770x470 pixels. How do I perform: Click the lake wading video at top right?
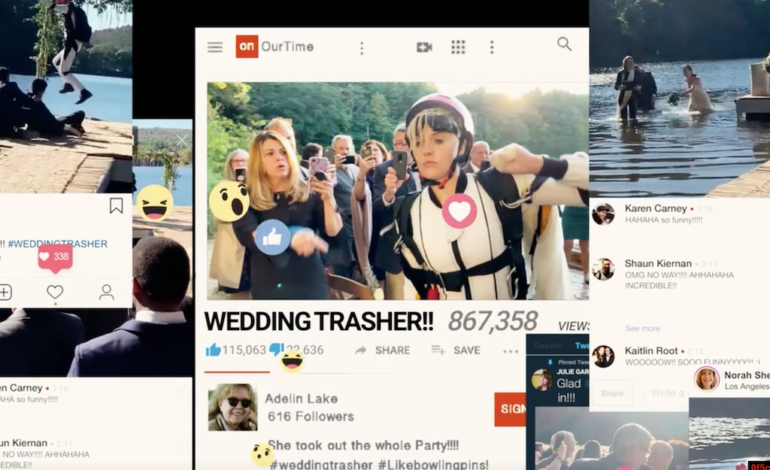point(680,98)
